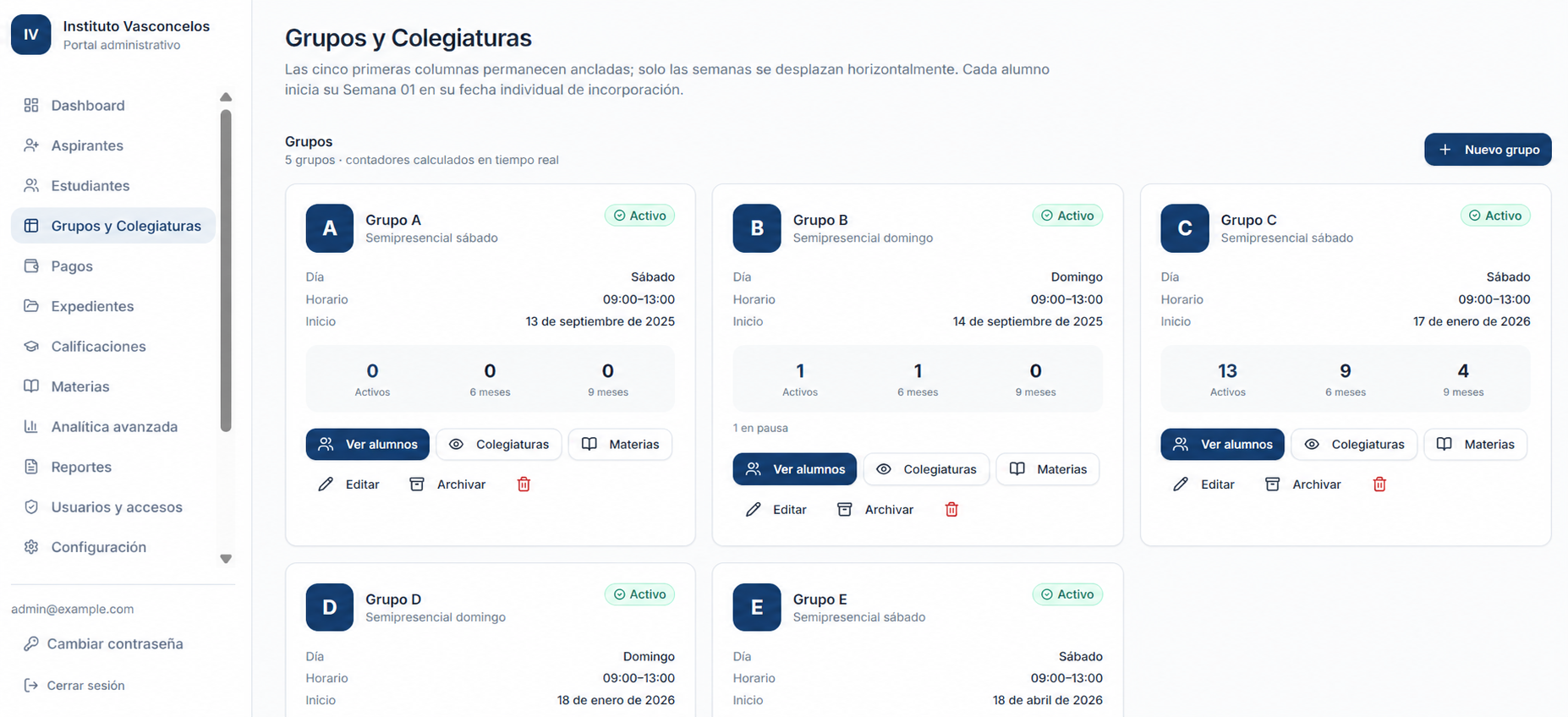Click the letter E avatar of Grupo E
1568x717 pixels.
pos(757,607)
